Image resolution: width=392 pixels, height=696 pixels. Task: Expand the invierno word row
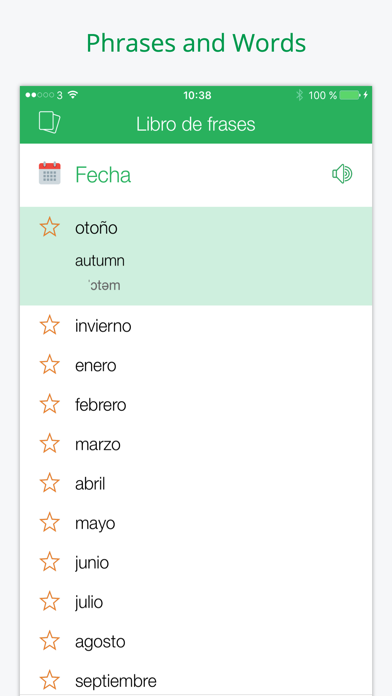click(x=196, y=325)
